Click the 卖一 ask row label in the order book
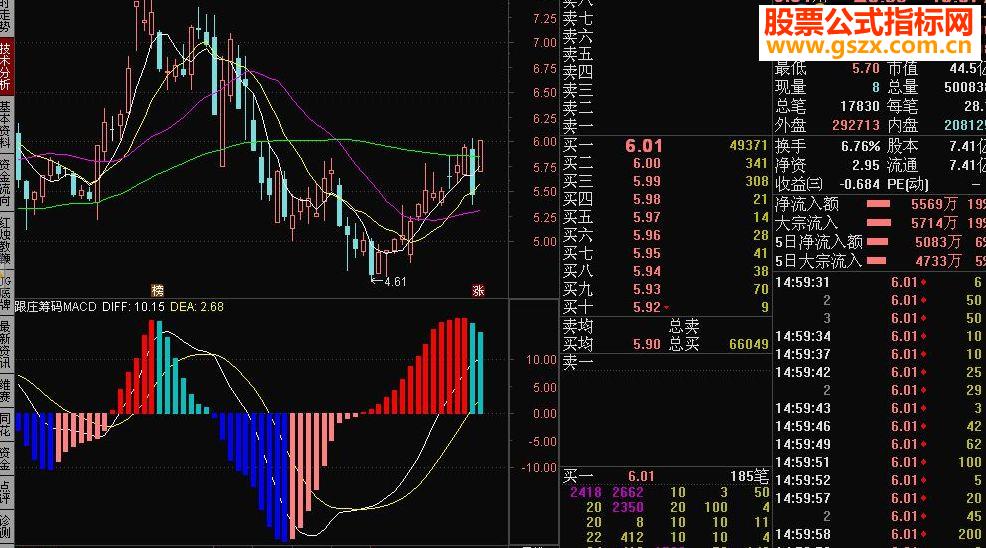 click(577, 125)
